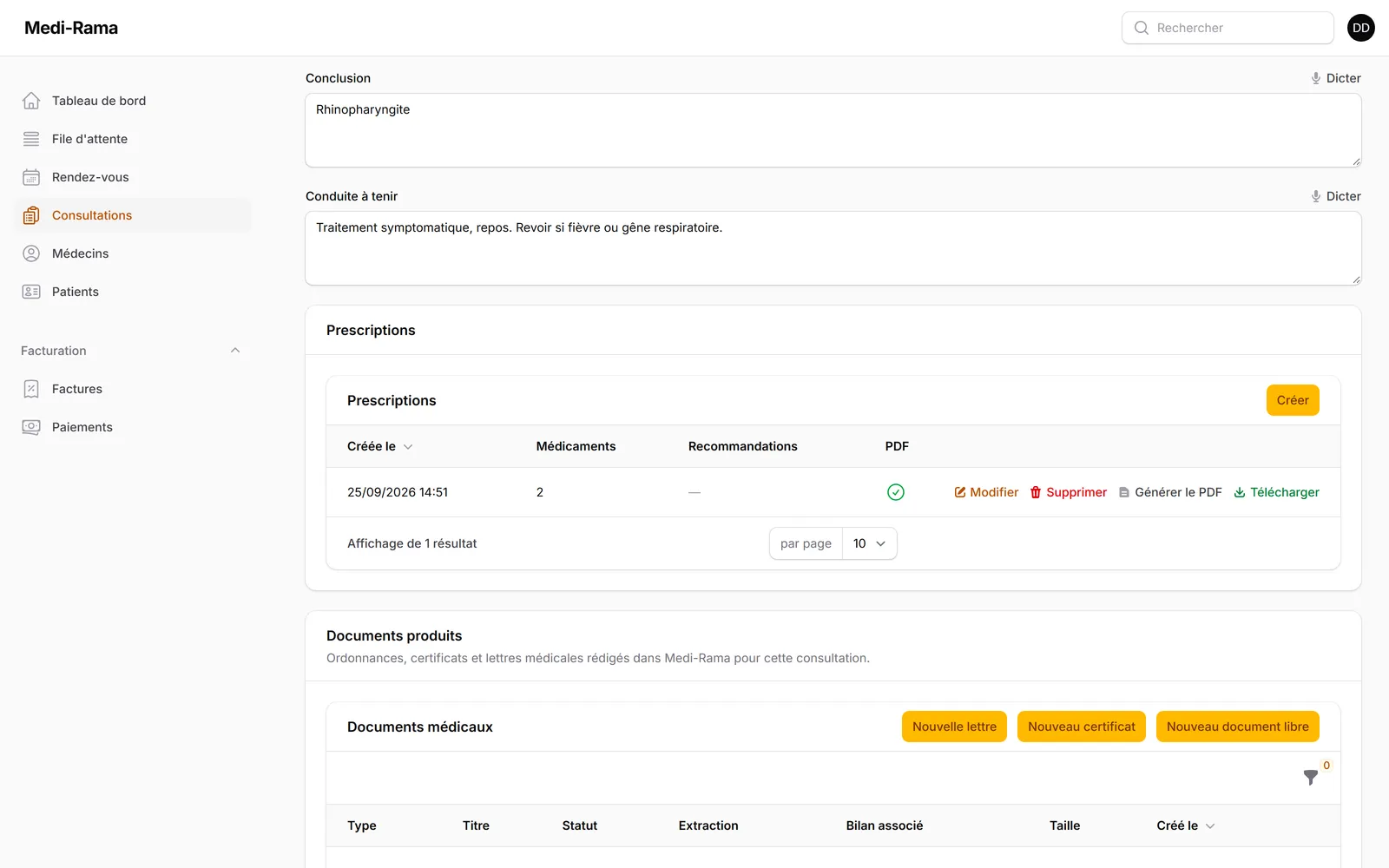1389x868 pixels.
Task: Open the per page 10 dropdown
Action: [x=869, y=543]
